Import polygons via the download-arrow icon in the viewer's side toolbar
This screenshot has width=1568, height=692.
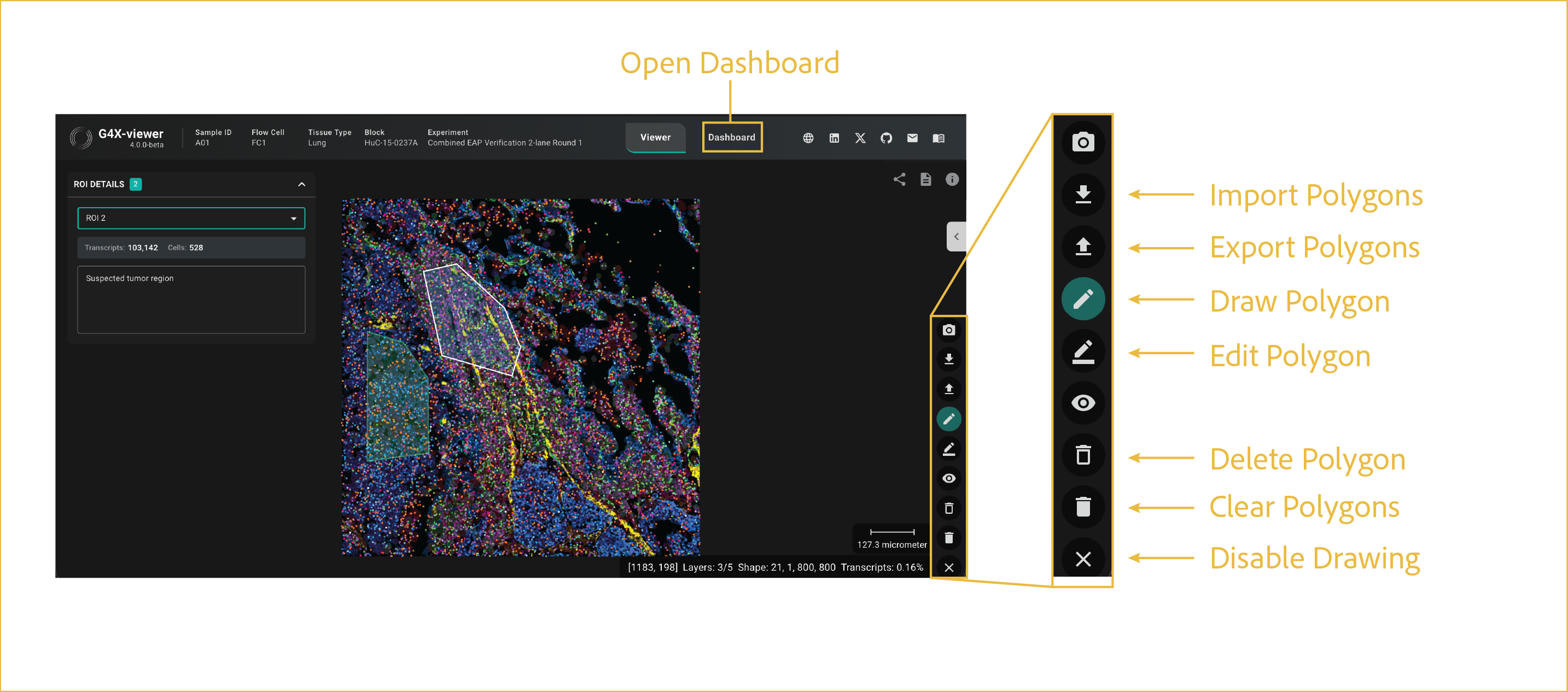(948, 359)
